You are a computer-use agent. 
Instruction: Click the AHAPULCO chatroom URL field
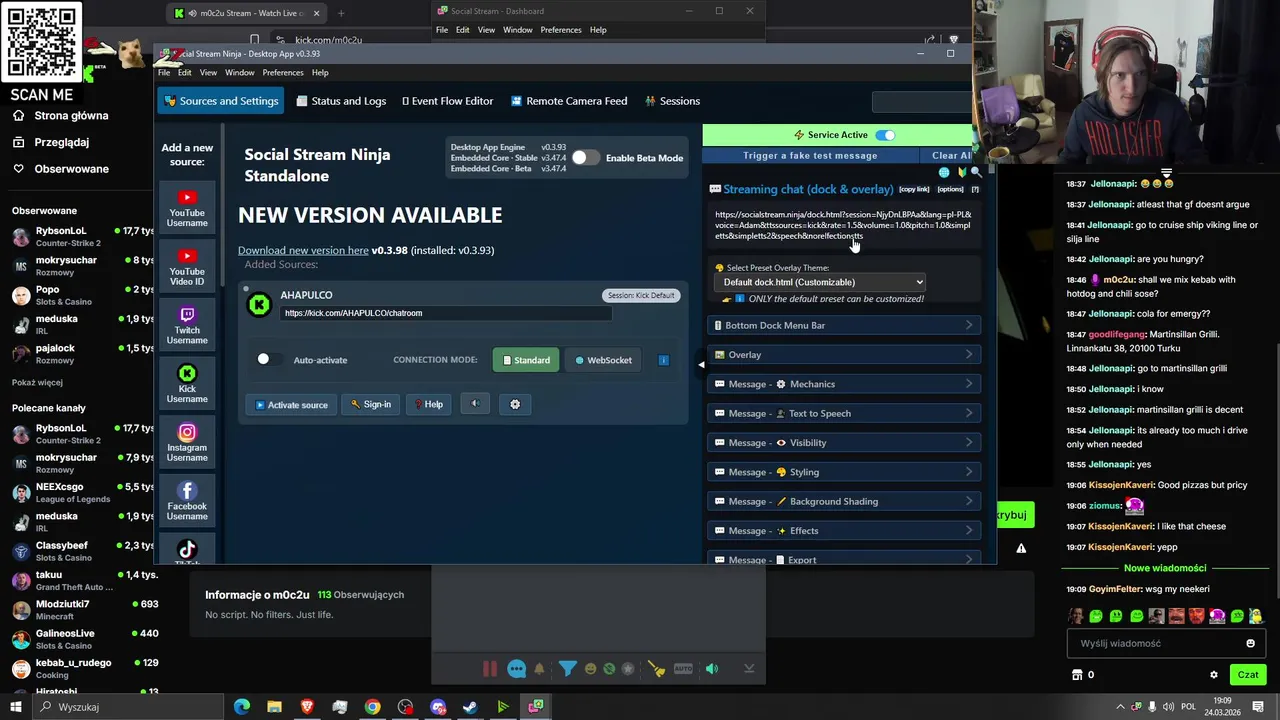tap(446, 313)
